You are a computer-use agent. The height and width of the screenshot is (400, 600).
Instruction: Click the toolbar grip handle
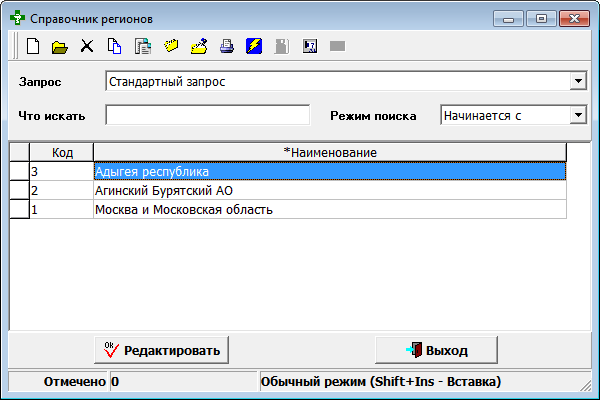point(15,46)
